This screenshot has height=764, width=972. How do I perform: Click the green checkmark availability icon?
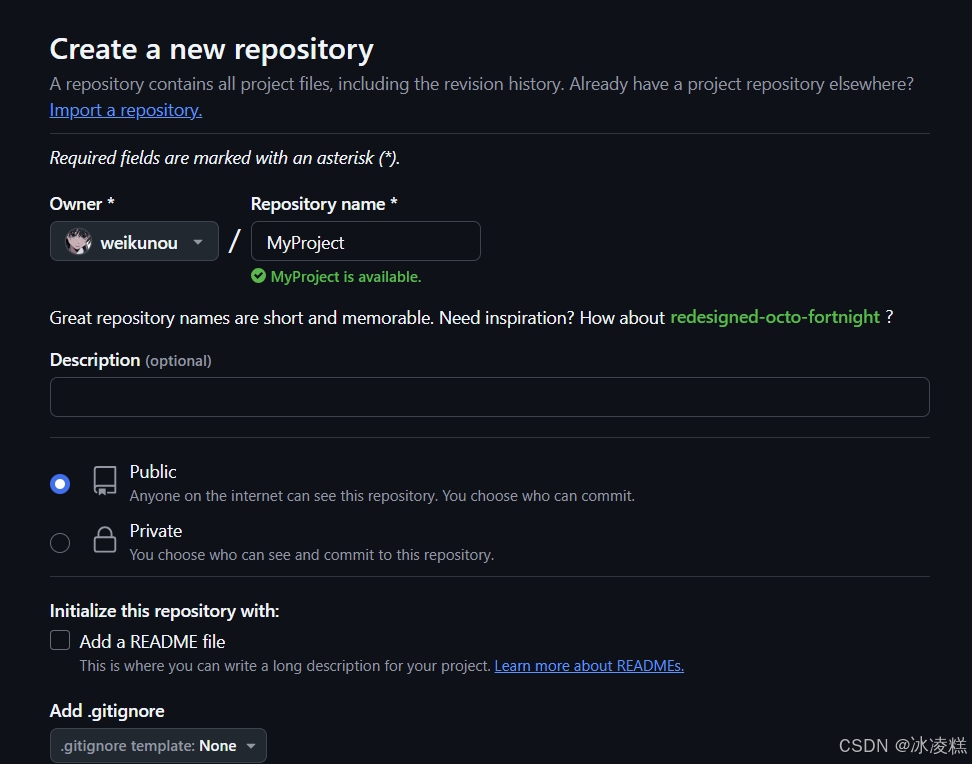(x=258, y=276)
